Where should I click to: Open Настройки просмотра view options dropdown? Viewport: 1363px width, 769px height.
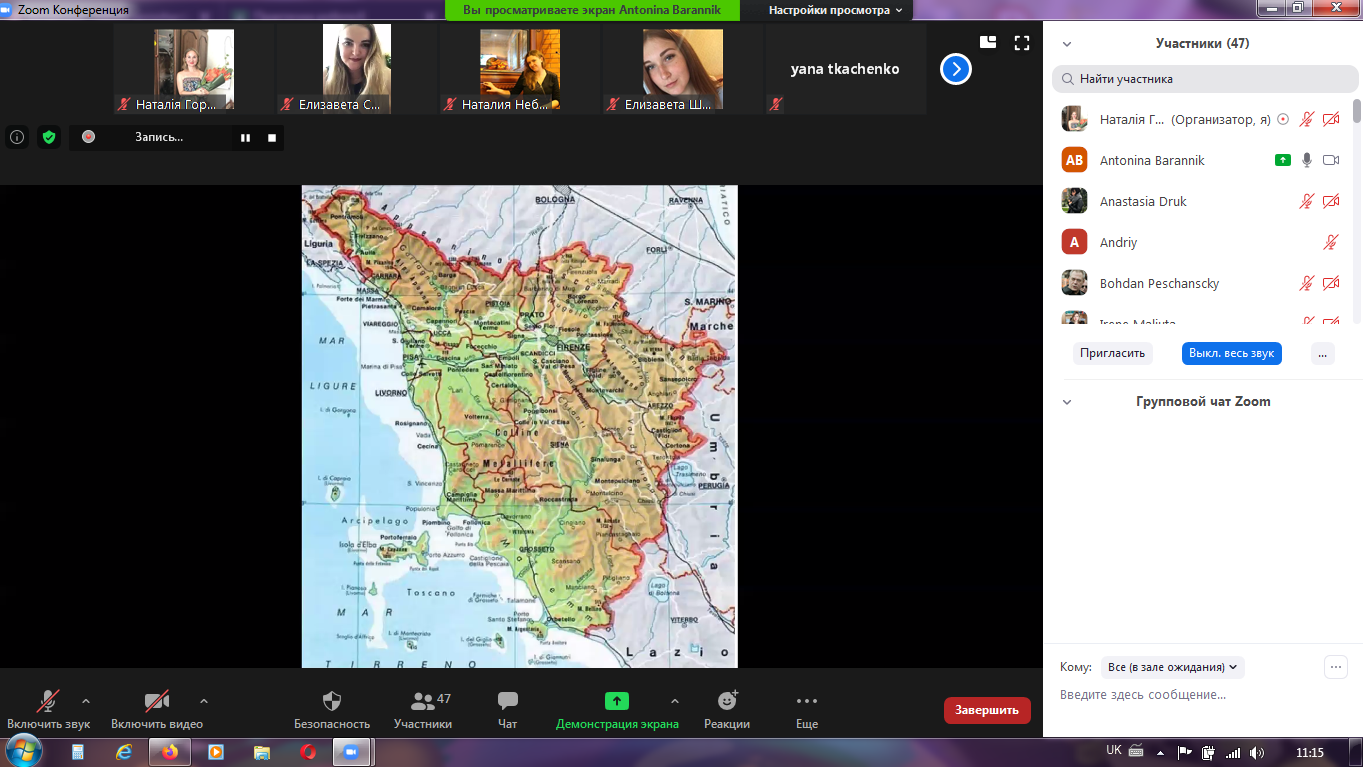(835, 10)
